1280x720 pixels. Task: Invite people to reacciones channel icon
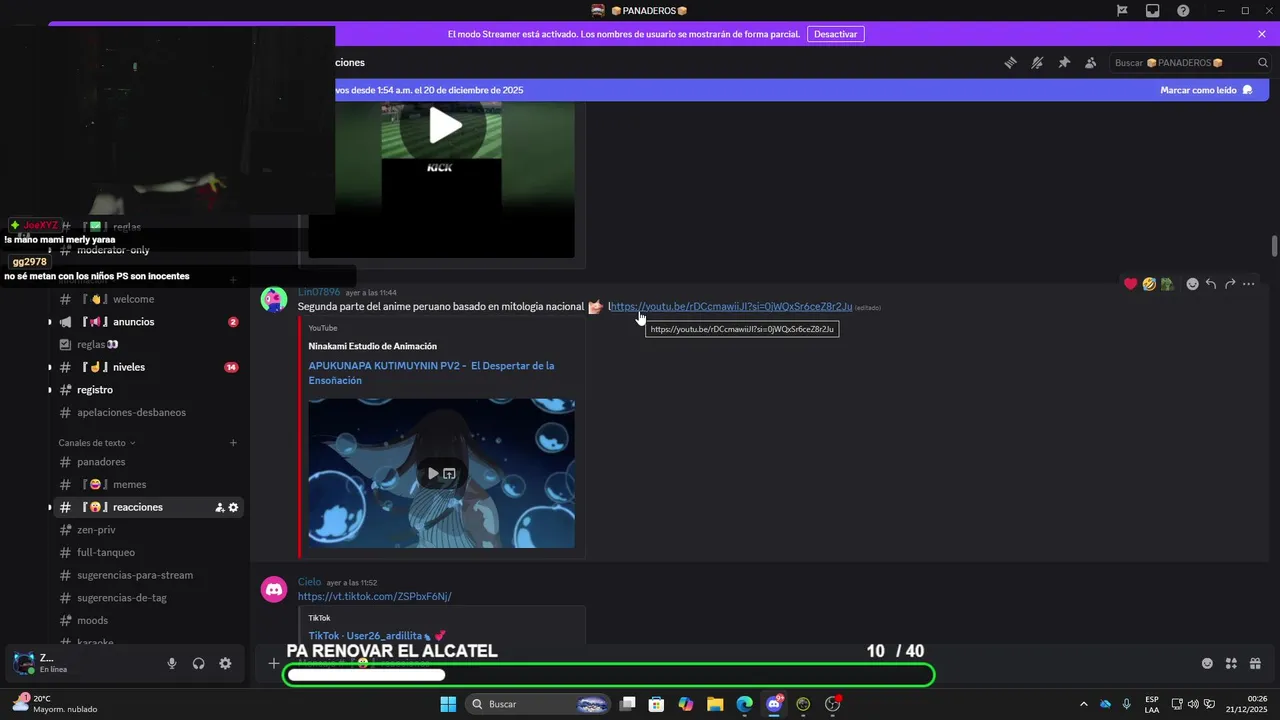pyautogui.click(x=219, y=507)
